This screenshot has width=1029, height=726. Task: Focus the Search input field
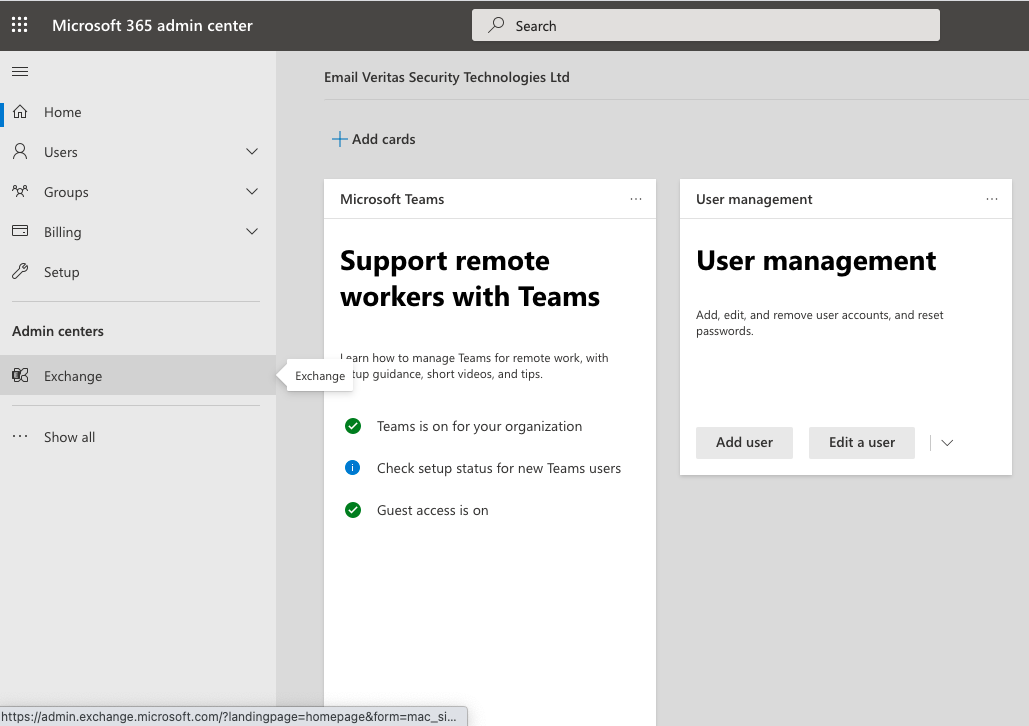pyautogui.click(x=705, y=25)
